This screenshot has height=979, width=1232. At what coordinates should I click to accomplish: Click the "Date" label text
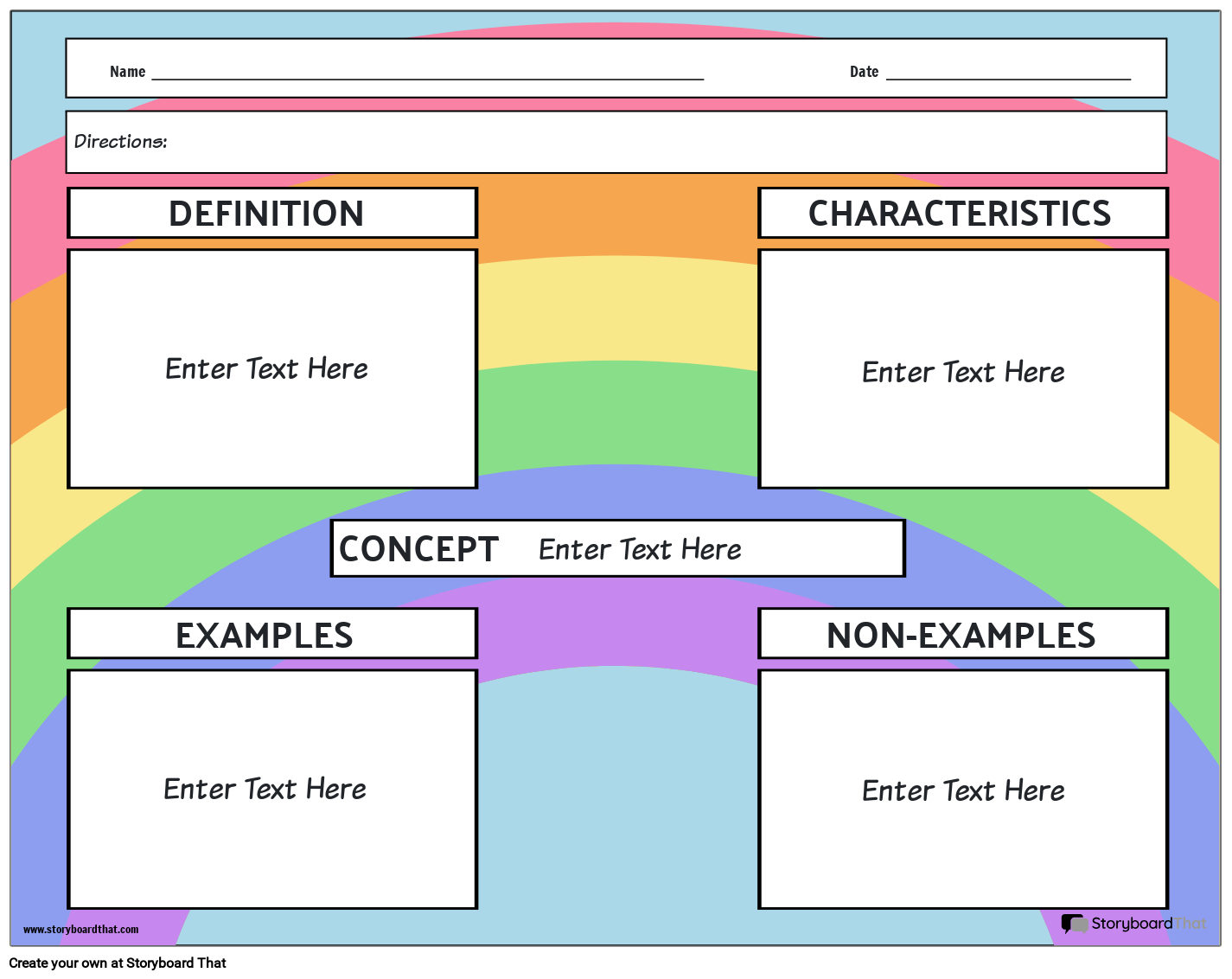[x=864, y=72]
